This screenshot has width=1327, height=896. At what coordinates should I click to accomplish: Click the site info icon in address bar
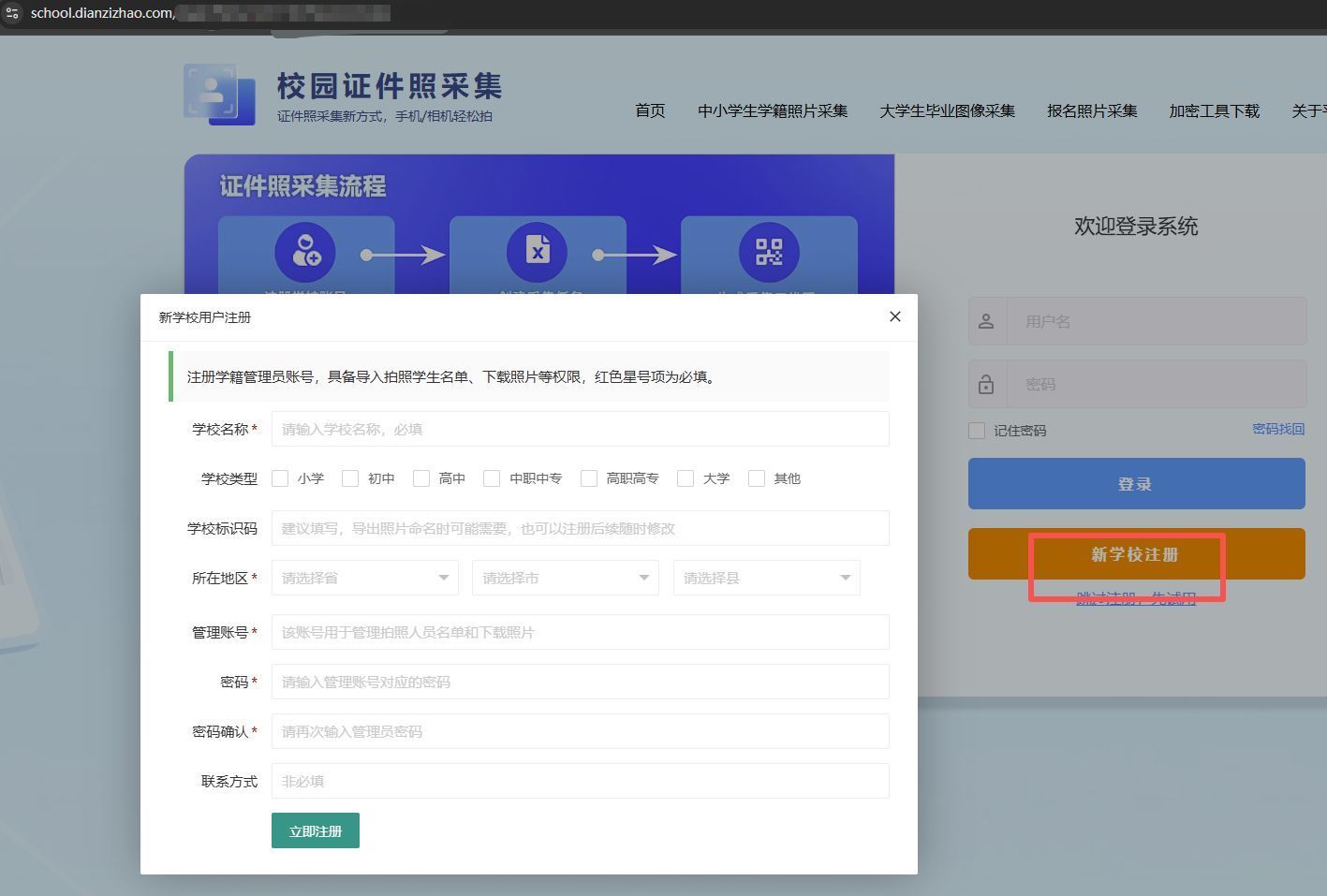(12, 13)
